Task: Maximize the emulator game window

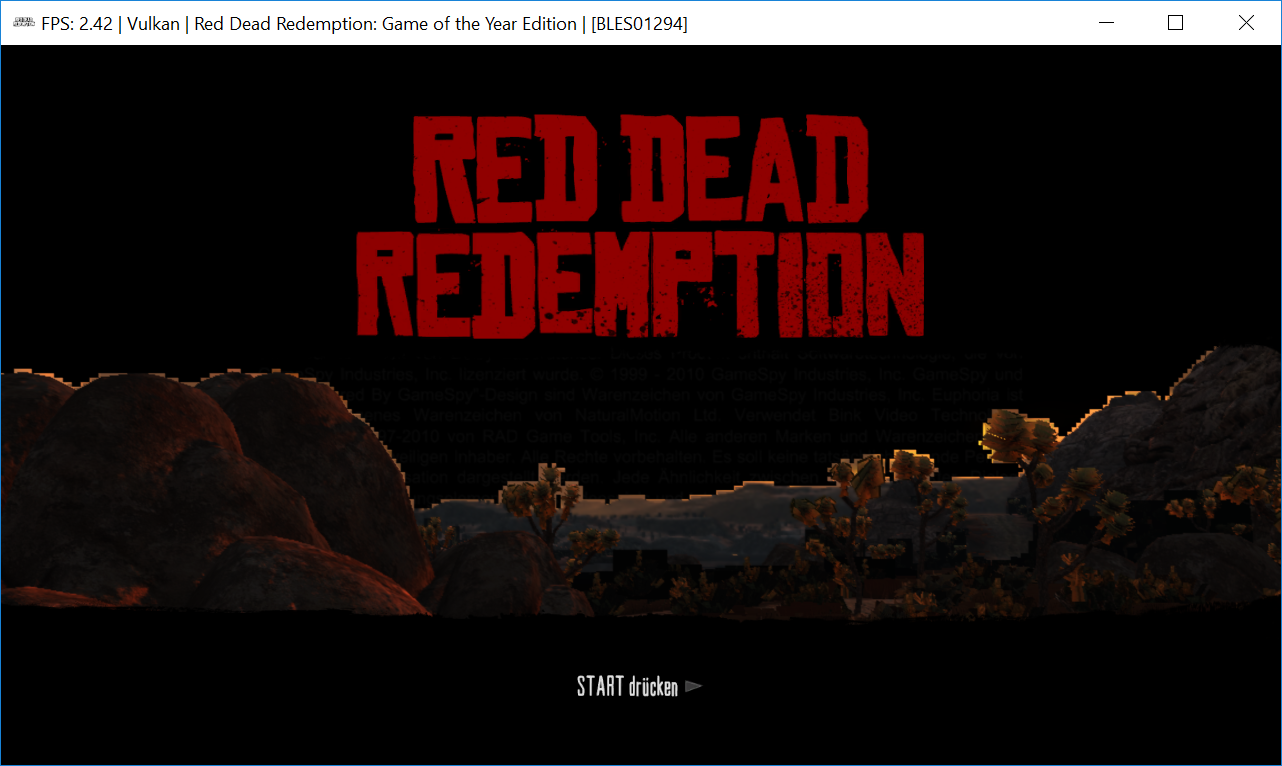Action: point(1176,23)
